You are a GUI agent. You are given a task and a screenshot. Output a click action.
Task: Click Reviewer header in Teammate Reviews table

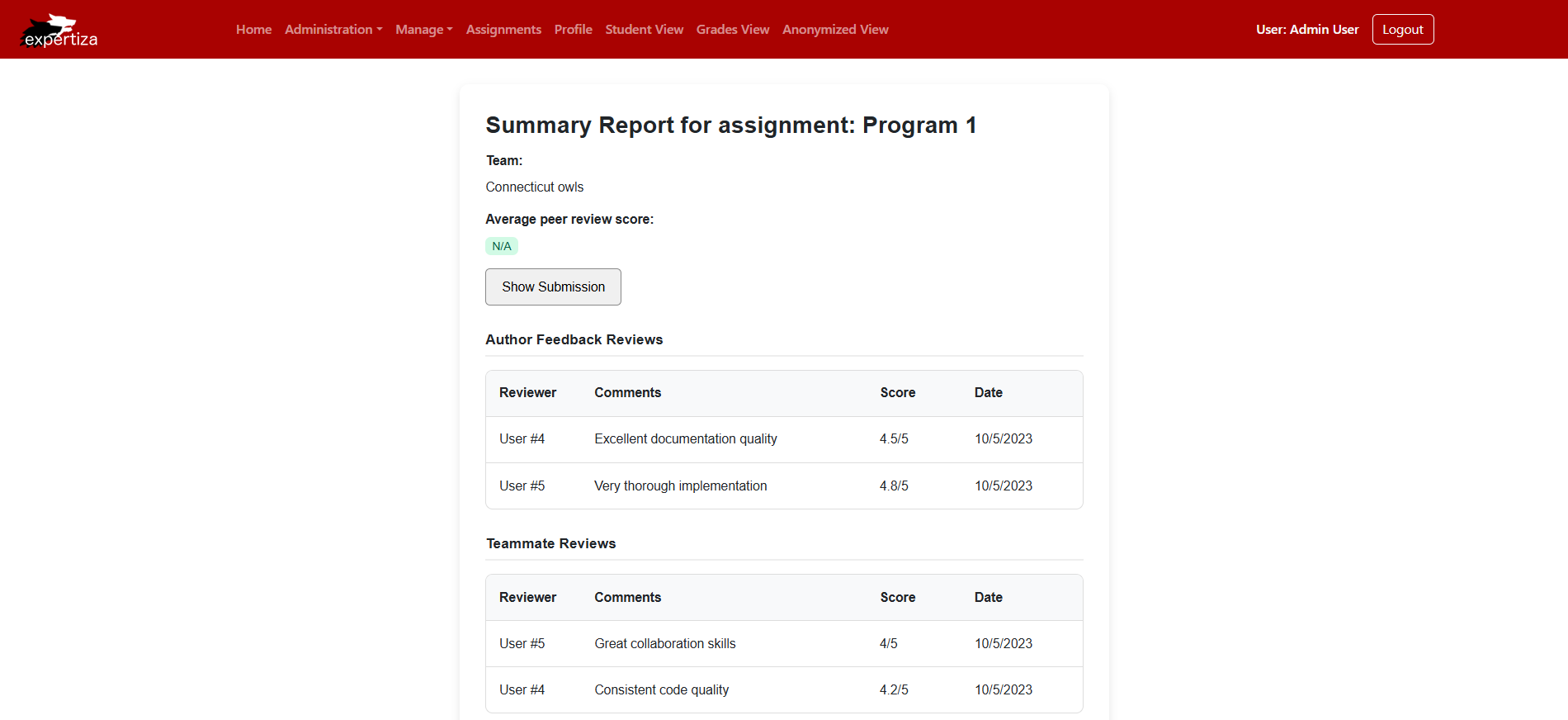coord(527,598)
